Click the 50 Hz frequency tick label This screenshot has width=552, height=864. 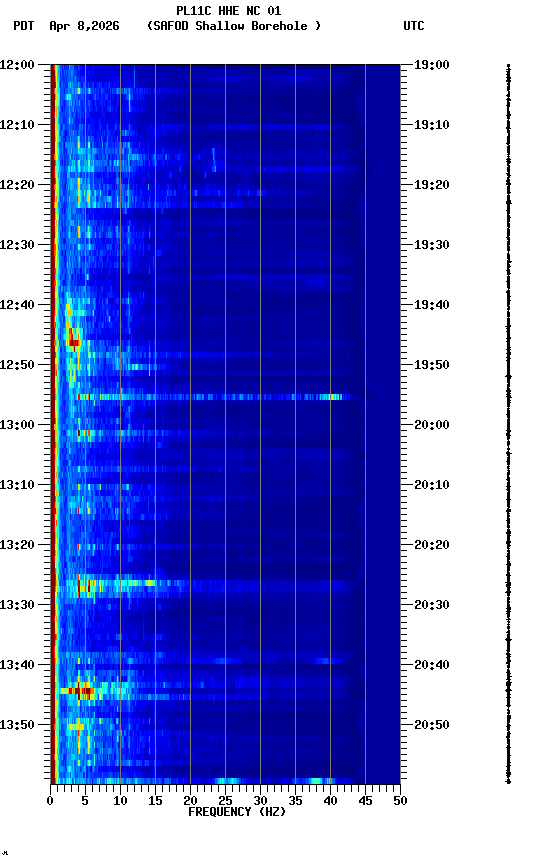click(x=400, y=802)
